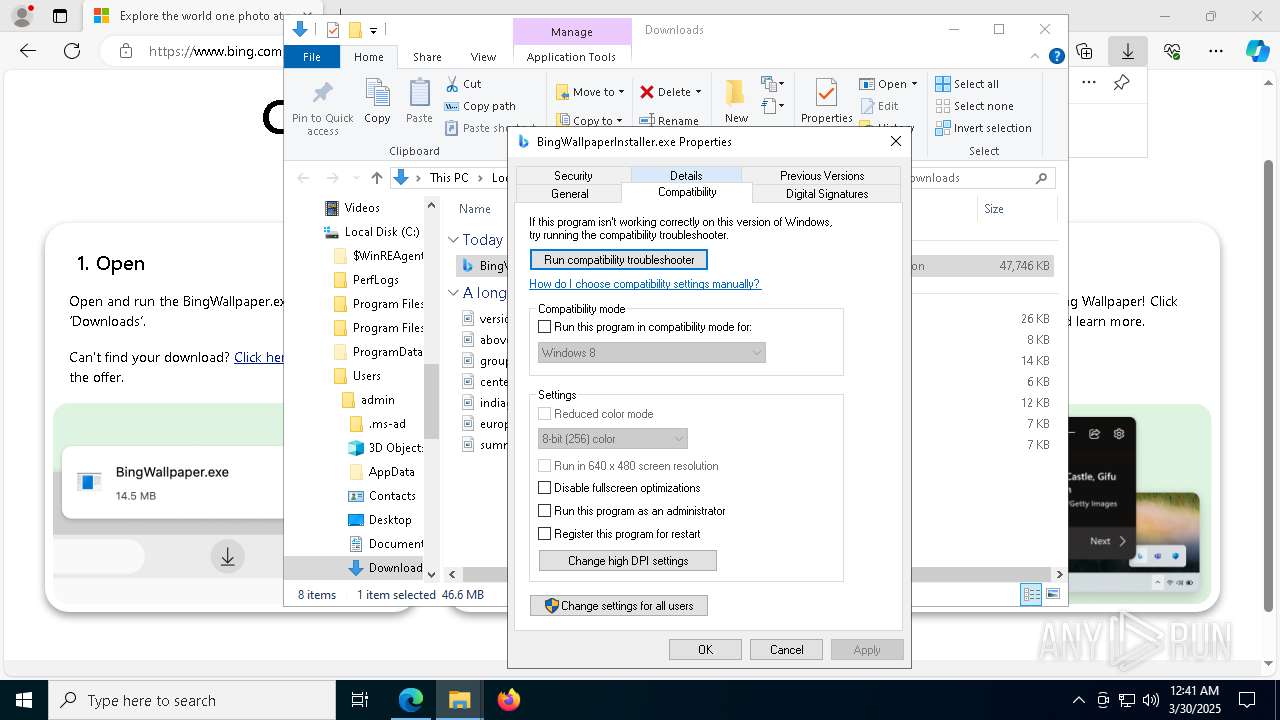
Task: Click the Explorer help question icon
Action: pyautogui.click(x=1056, y=57)
